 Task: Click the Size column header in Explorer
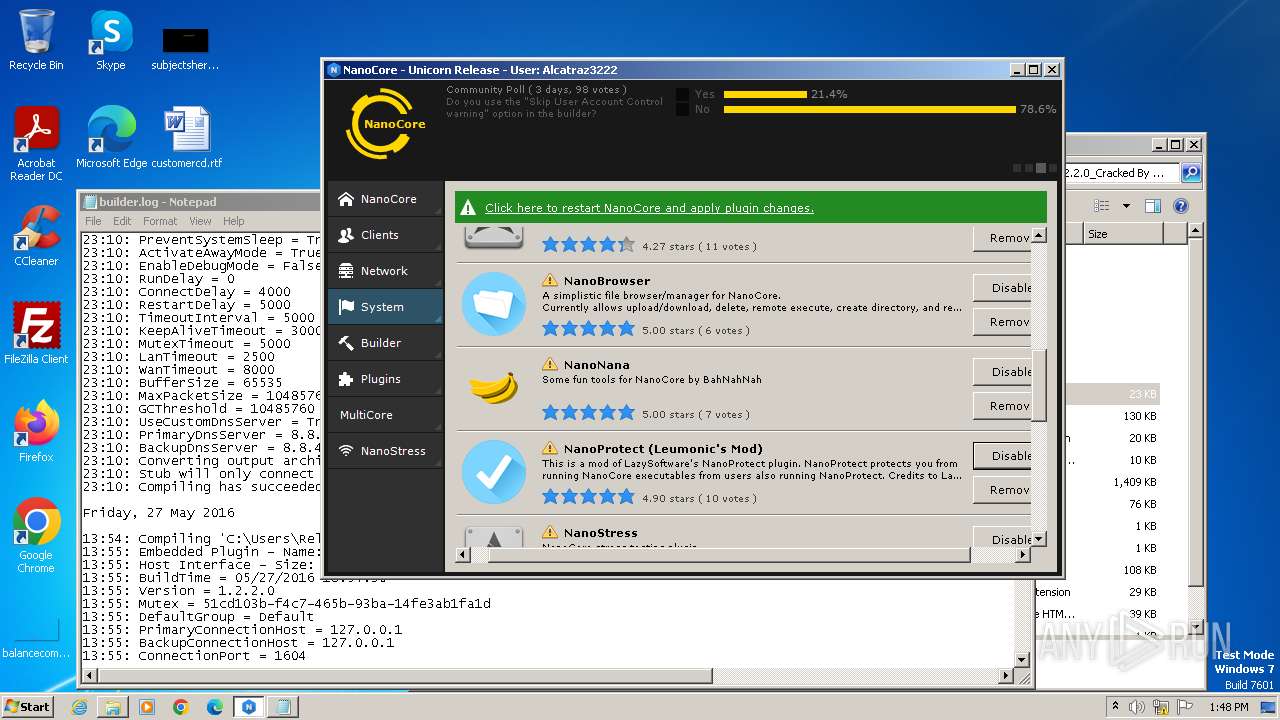point(1123,234)
